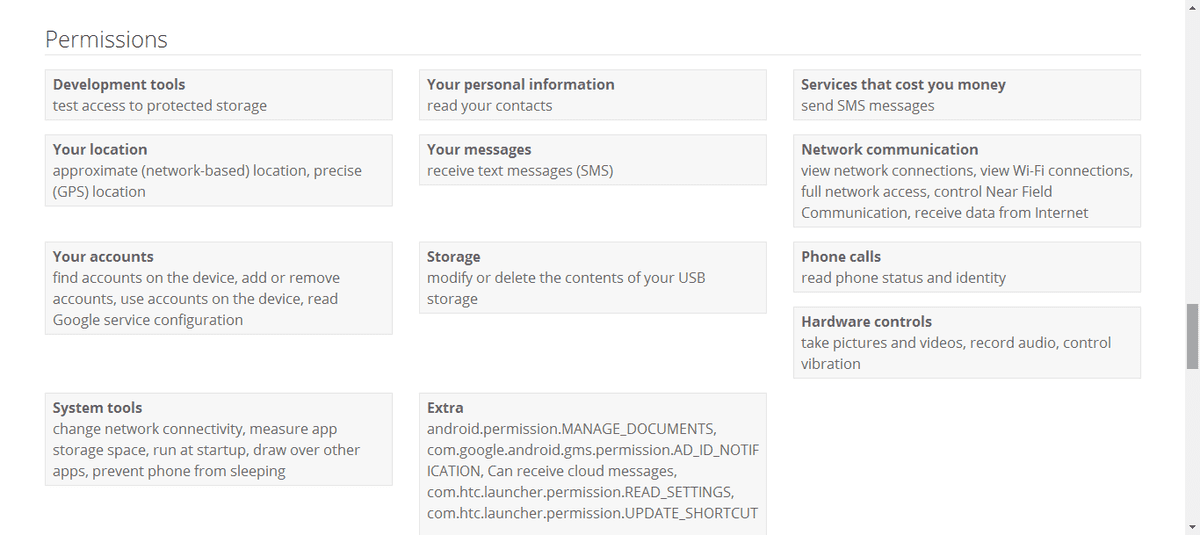The image size is (1200, 535).
Task: Click the Hardware controls title
Action: point(866,322)
